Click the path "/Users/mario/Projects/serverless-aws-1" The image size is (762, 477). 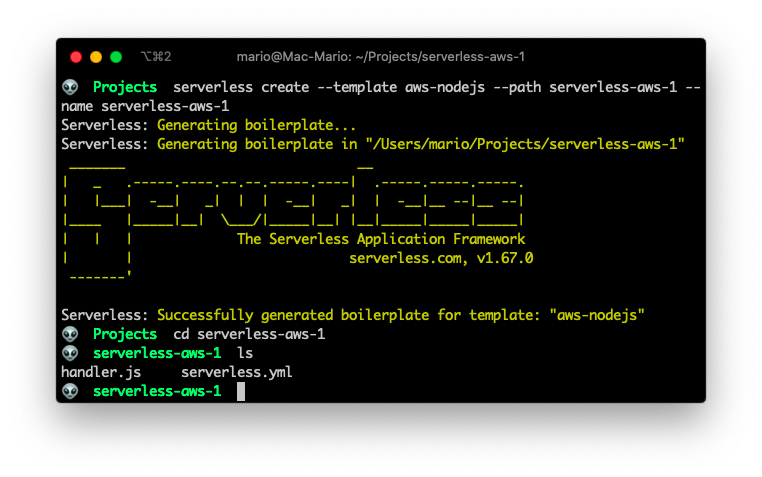click(x=525, y=144)
